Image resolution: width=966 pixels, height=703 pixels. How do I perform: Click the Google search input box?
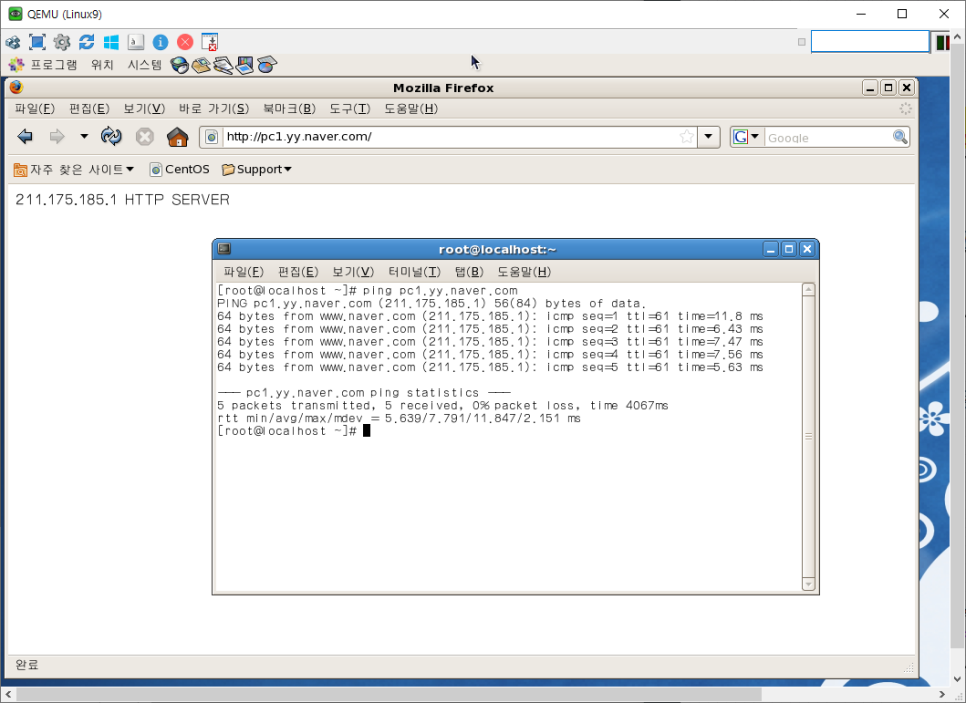pos(827,137)
